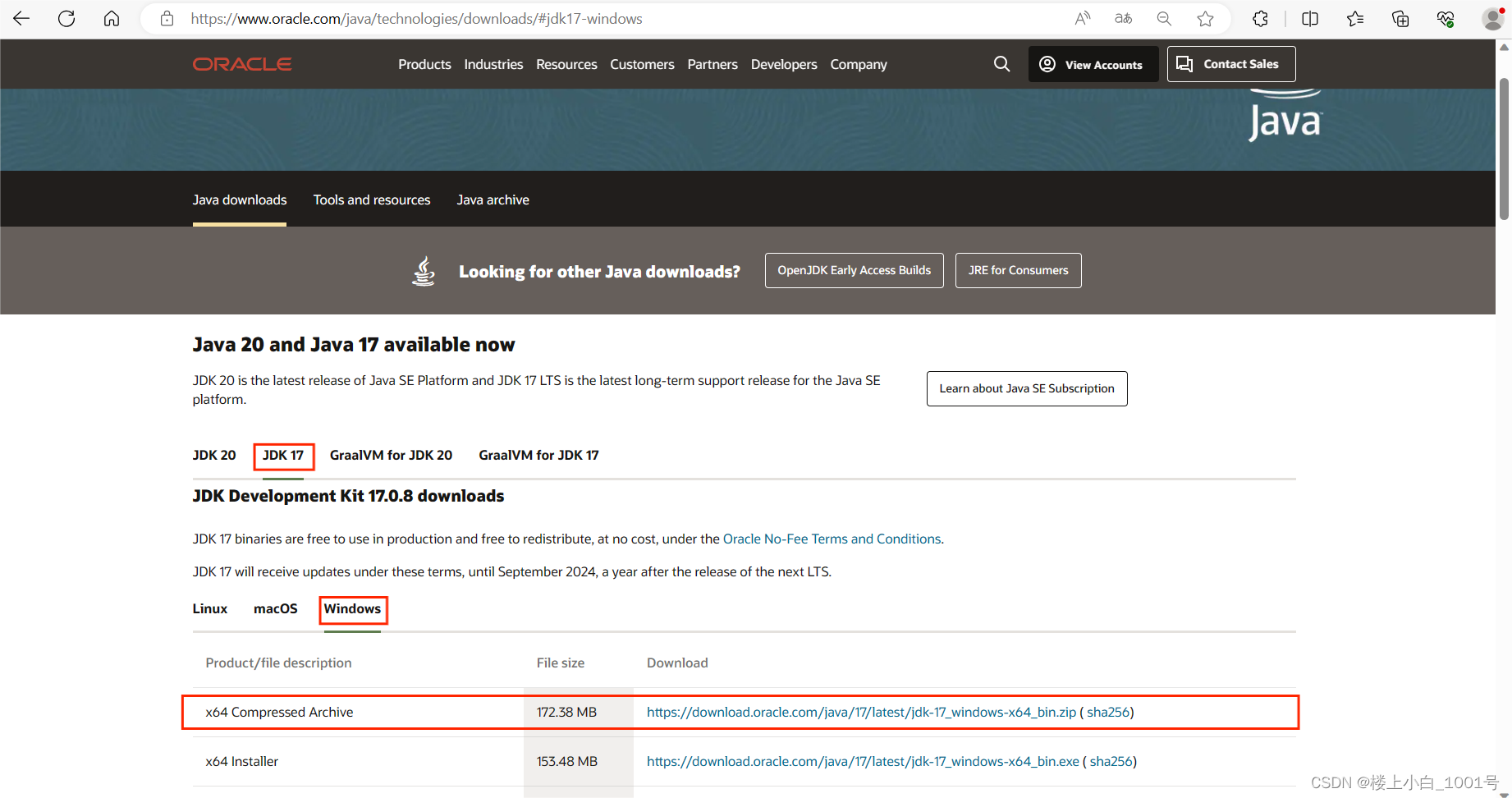Open the favorites list icon
The image size is (1512, 798).
[x=1355, y=18]
